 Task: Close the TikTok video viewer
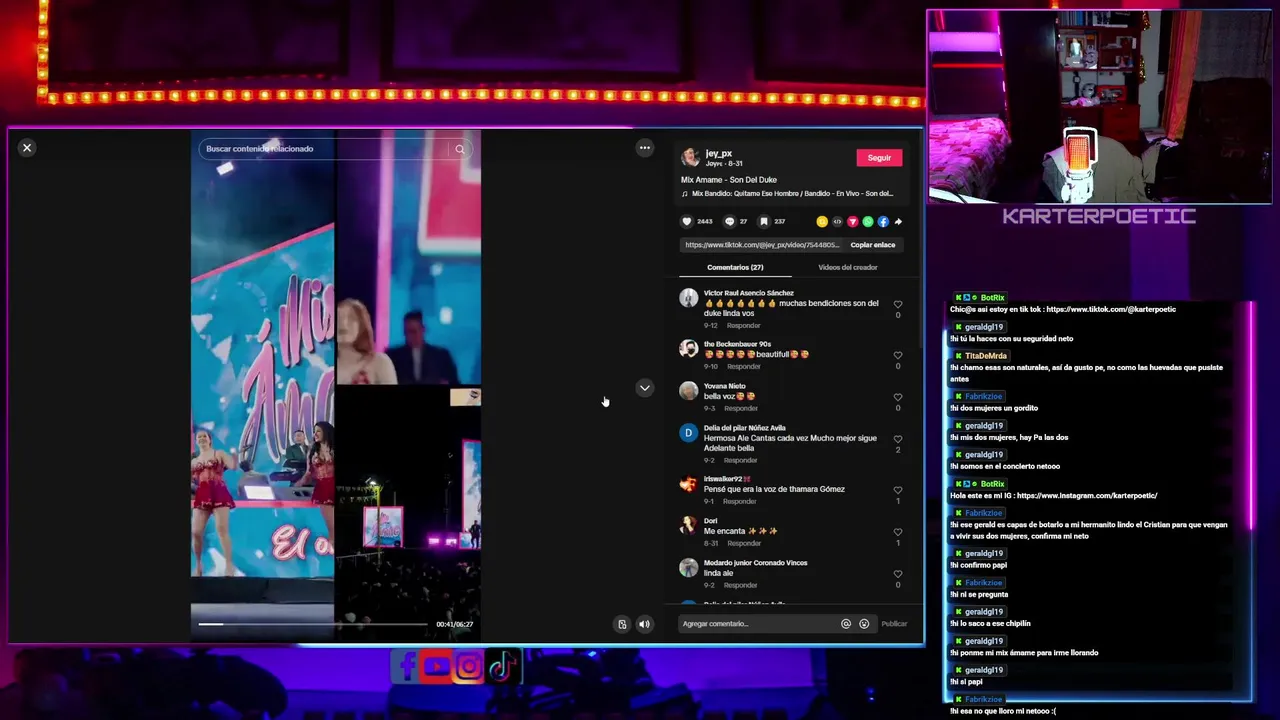click(27, 148)
